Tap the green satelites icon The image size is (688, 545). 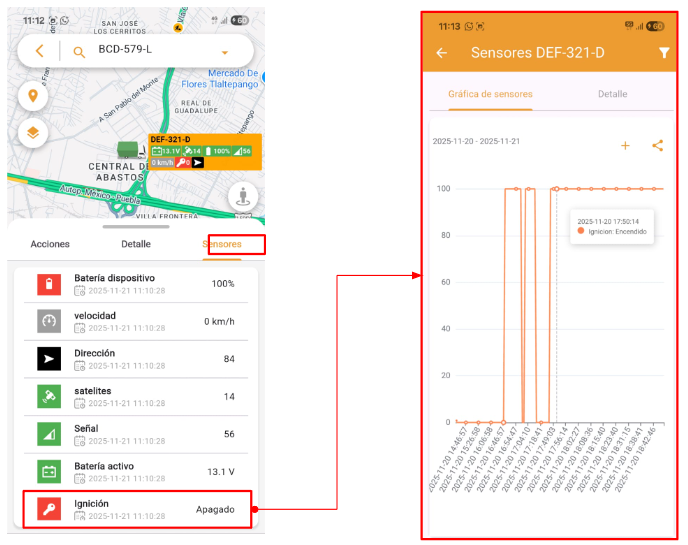pos(49,396)
